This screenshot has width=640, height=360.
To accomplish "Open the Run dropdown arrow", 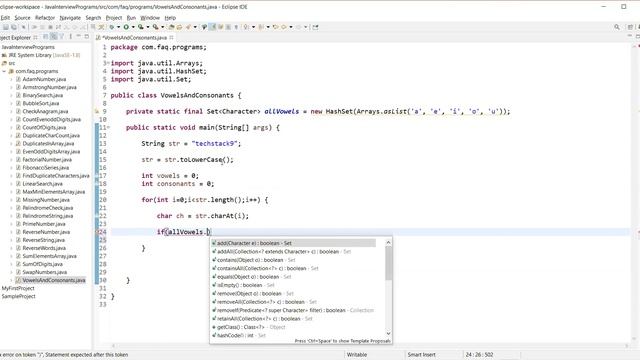I will (x=133, y=27).
